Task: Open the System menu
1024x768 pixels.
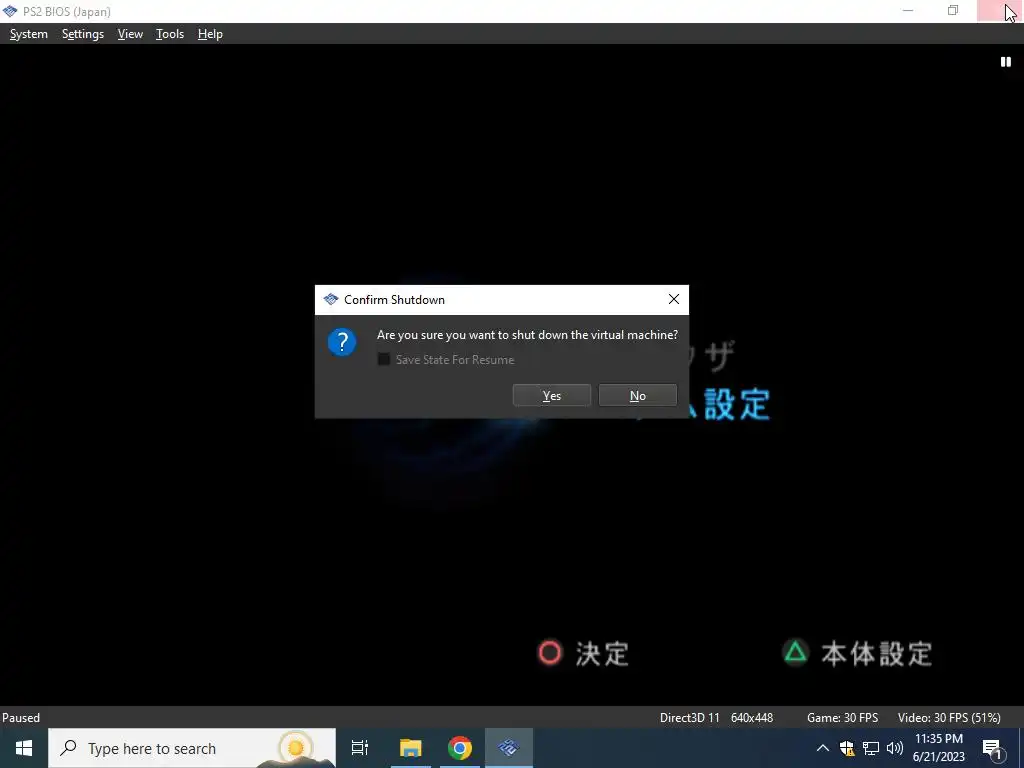Action: pyautogui.click(x=29, y=34)
